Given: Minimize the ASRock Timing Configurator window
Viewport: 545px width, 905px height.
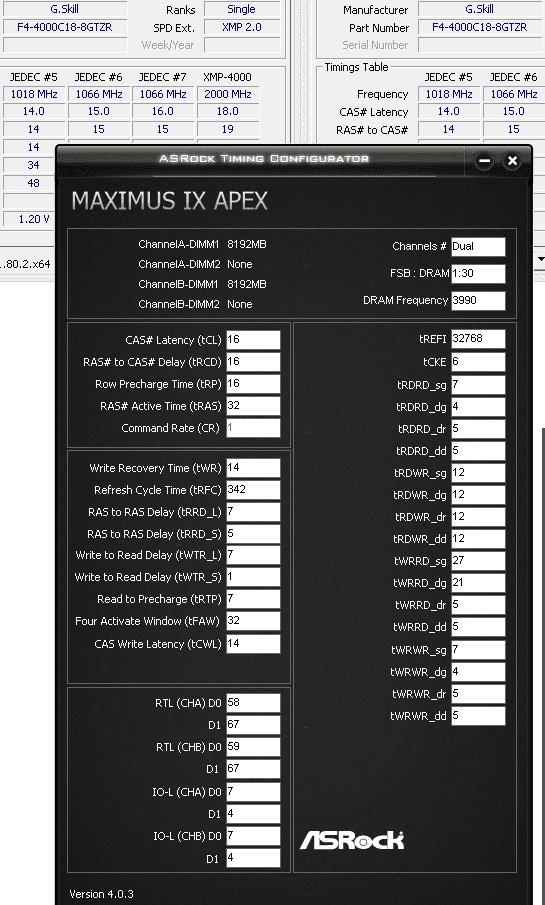Looking at the screenshot, I should (x=484, y=161).
